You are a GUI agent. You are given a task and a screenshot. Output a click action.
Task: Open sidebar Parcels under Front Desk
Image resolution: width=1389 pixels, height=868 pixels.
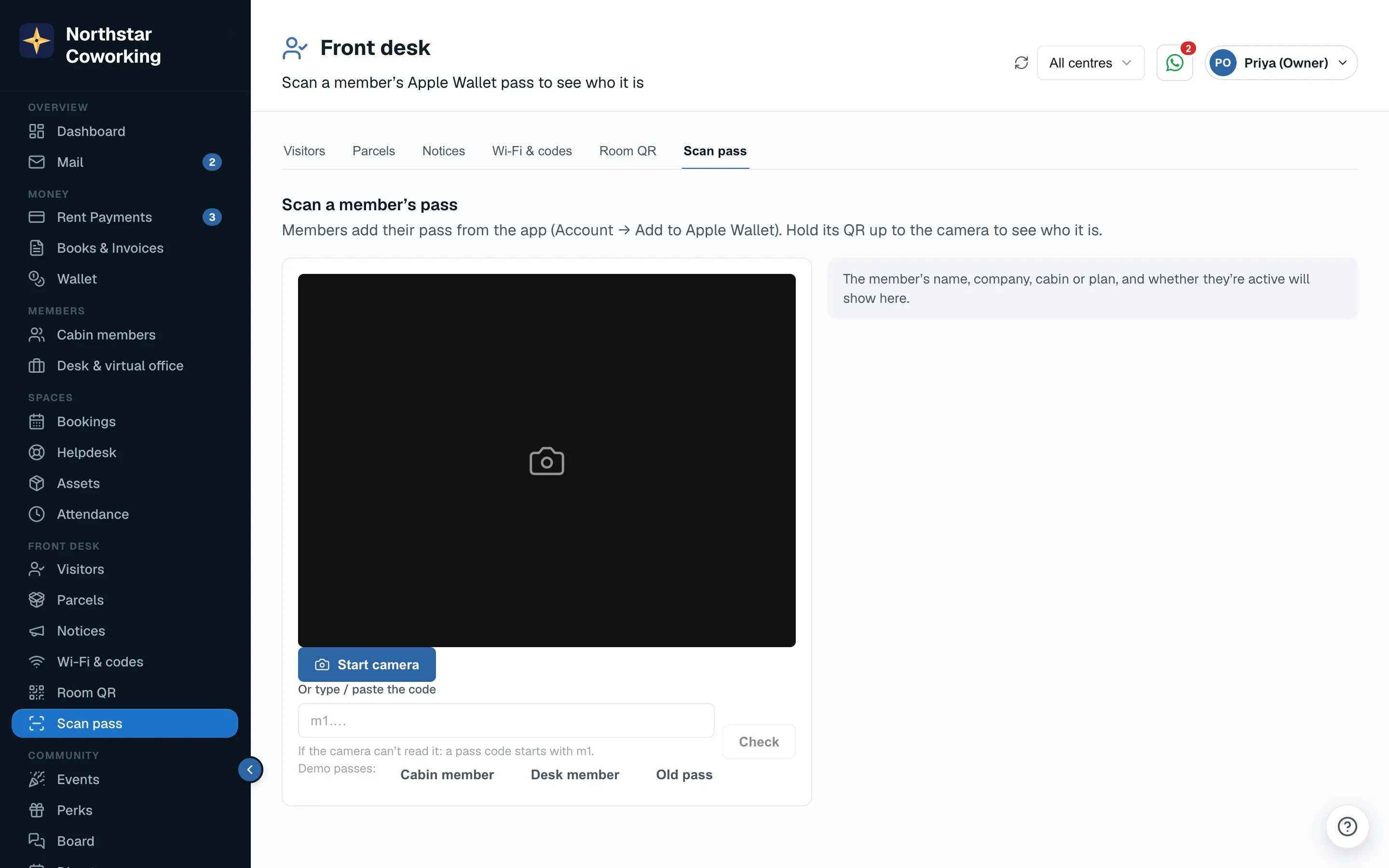pos(124,600)
